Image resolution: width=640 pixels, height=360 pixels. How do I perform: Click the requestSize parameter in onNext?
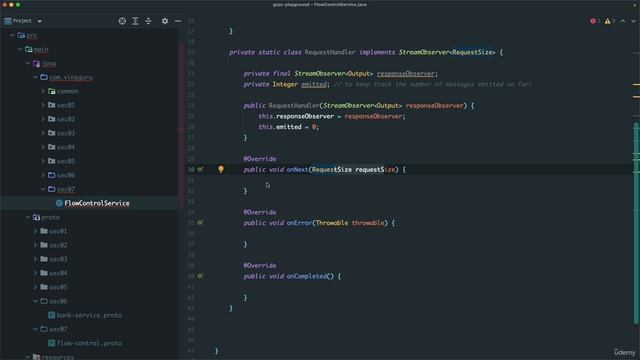[375, 169]
